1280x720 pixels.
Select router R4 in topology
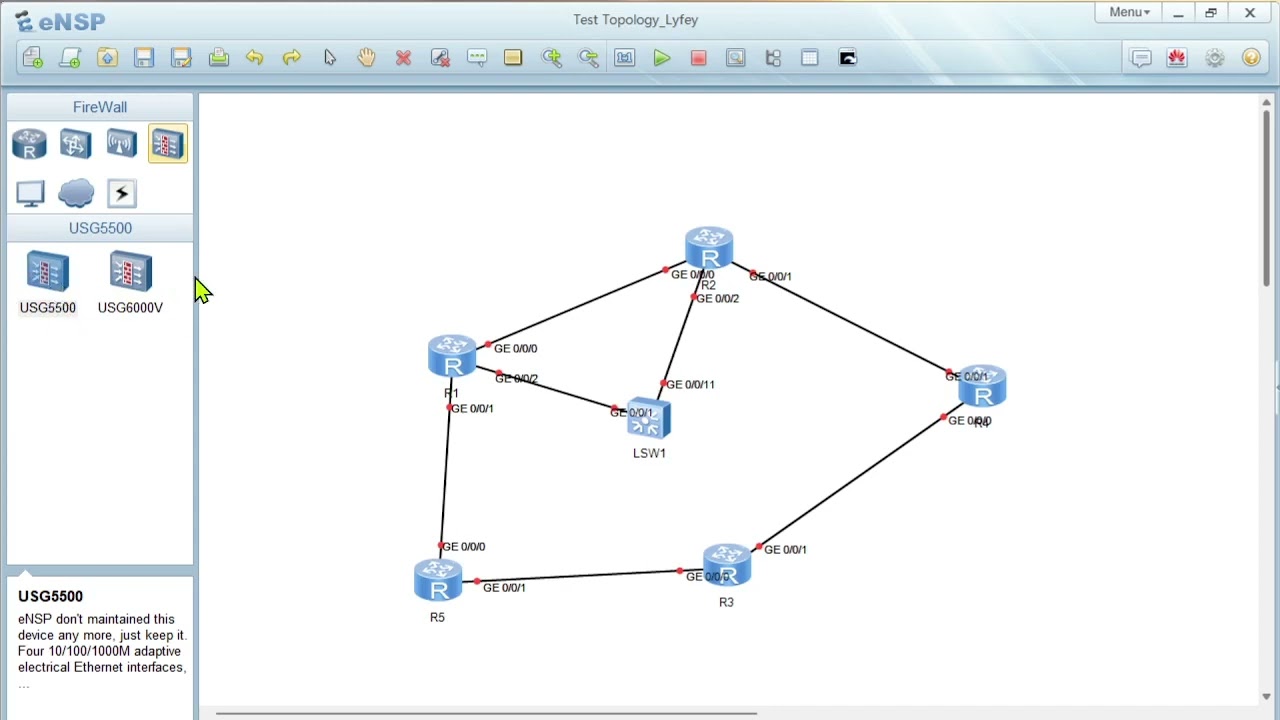tap(982, 386)
